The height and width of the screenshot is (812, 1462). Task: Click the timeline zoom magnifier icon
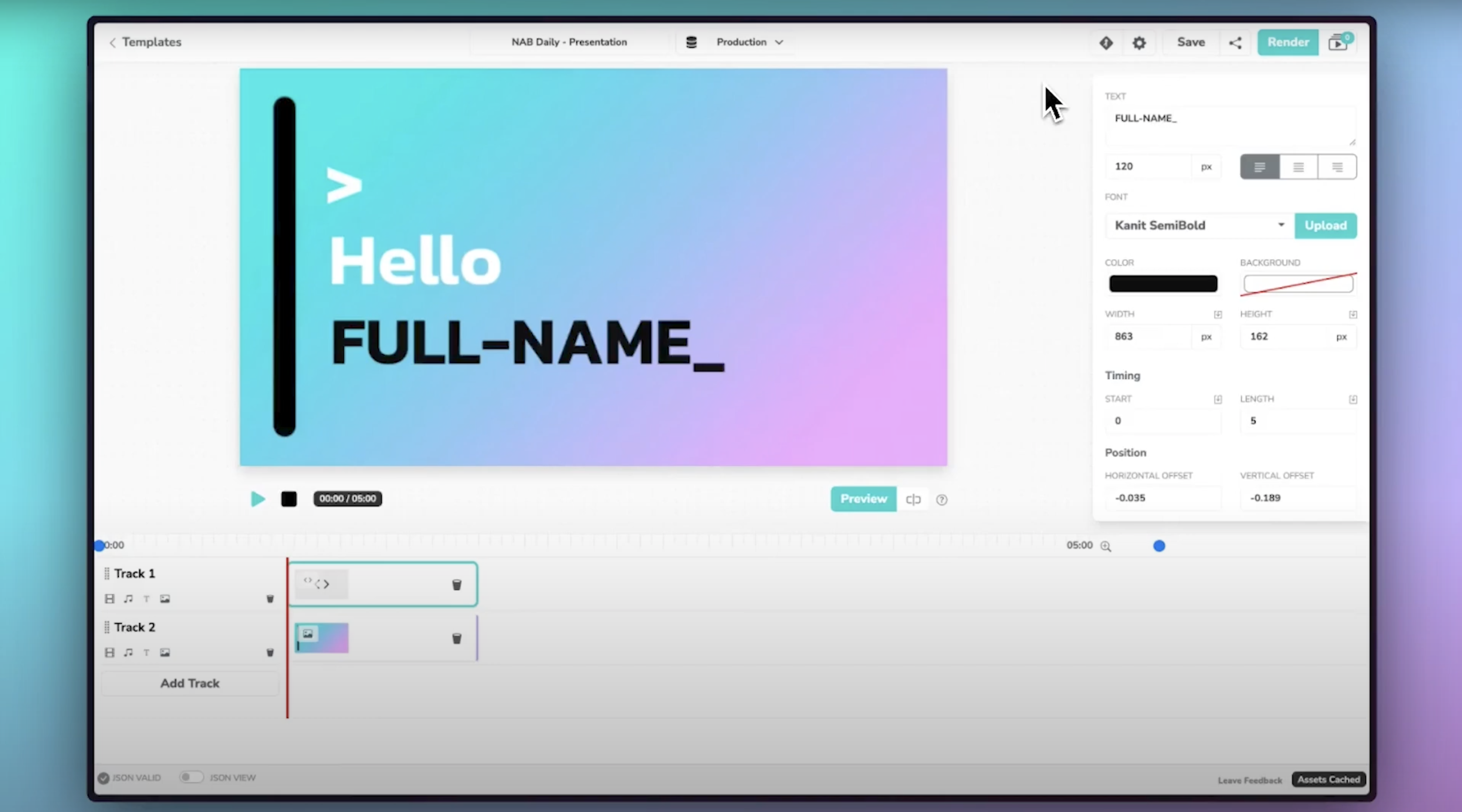[x=1106, y=546]
